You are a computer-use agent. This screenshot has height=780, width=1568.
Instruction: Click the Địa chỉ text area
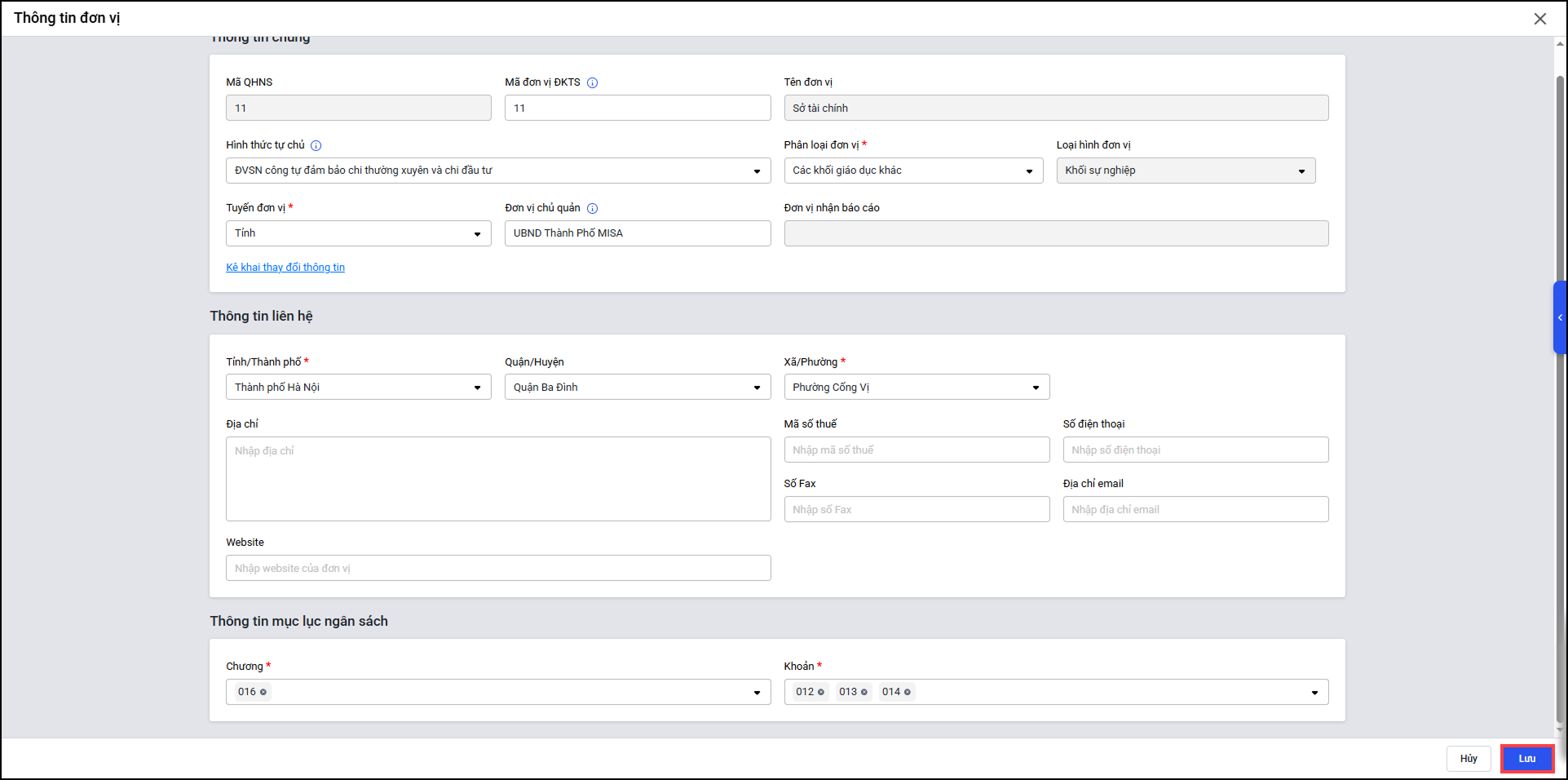pyautogui.click(x=497, y=479)
